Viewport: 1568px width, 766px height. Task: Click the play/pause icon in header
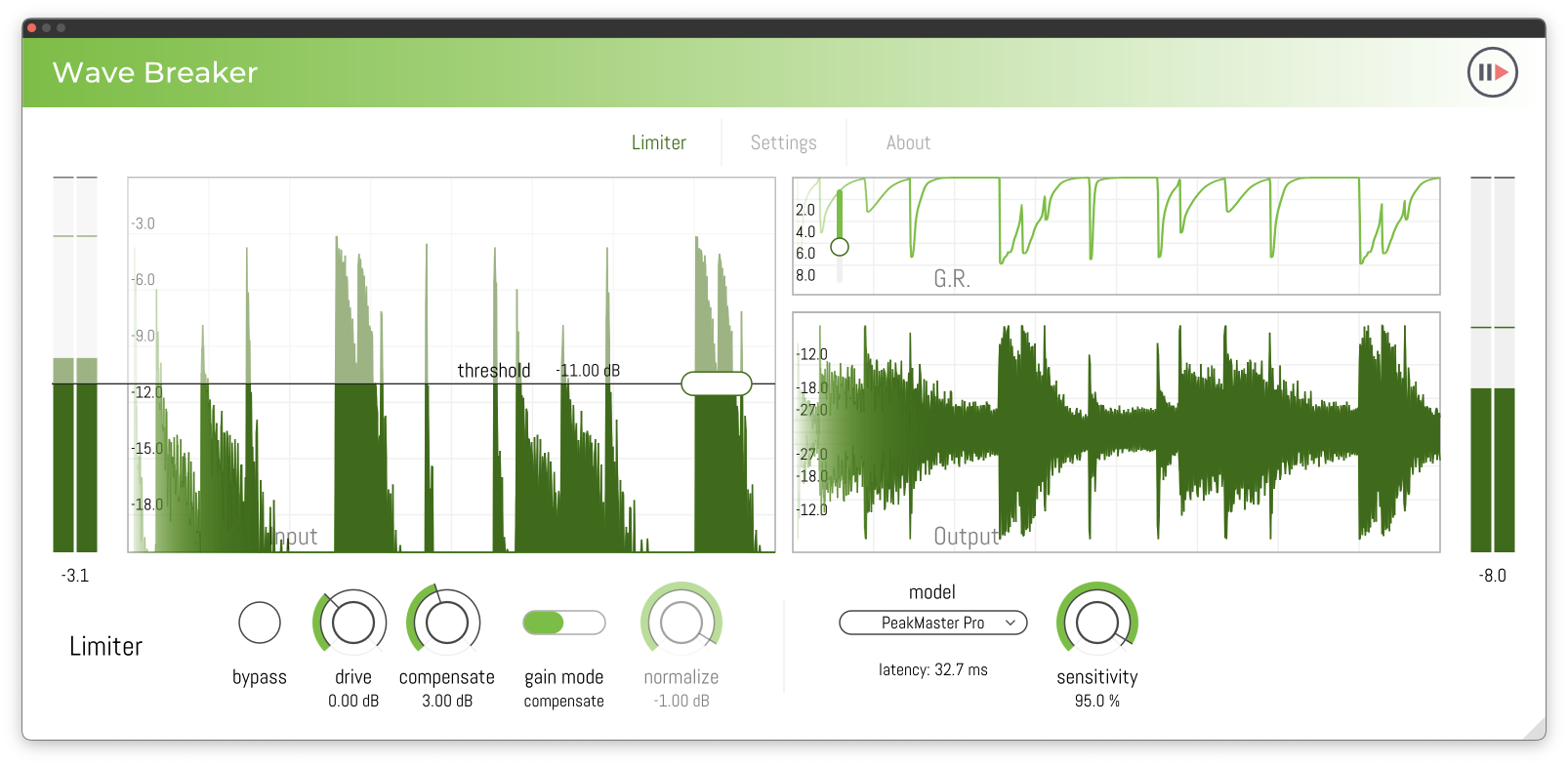point(1492,72)
